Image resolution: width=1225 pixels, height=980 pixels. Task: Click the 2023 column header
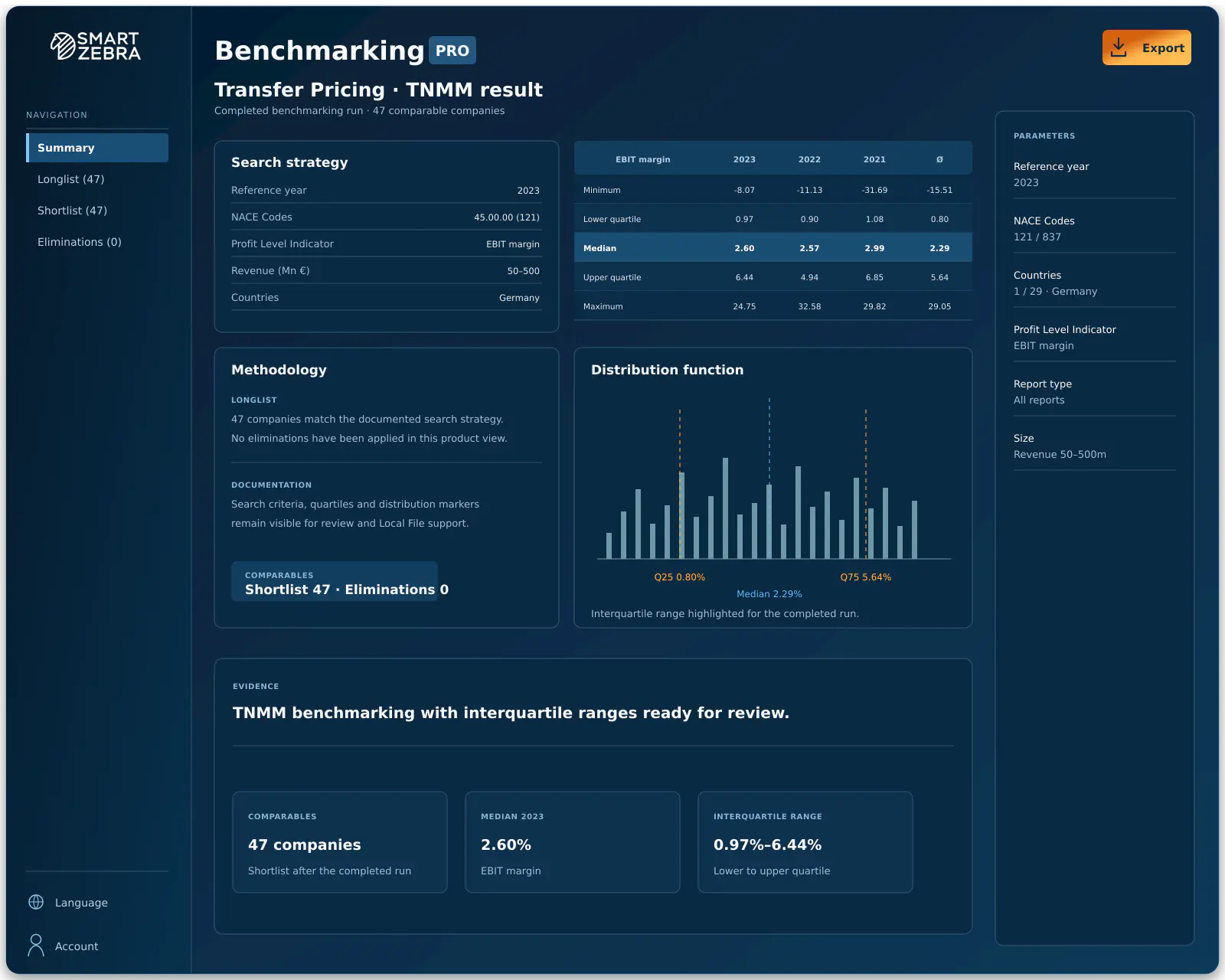pos(744,159)
